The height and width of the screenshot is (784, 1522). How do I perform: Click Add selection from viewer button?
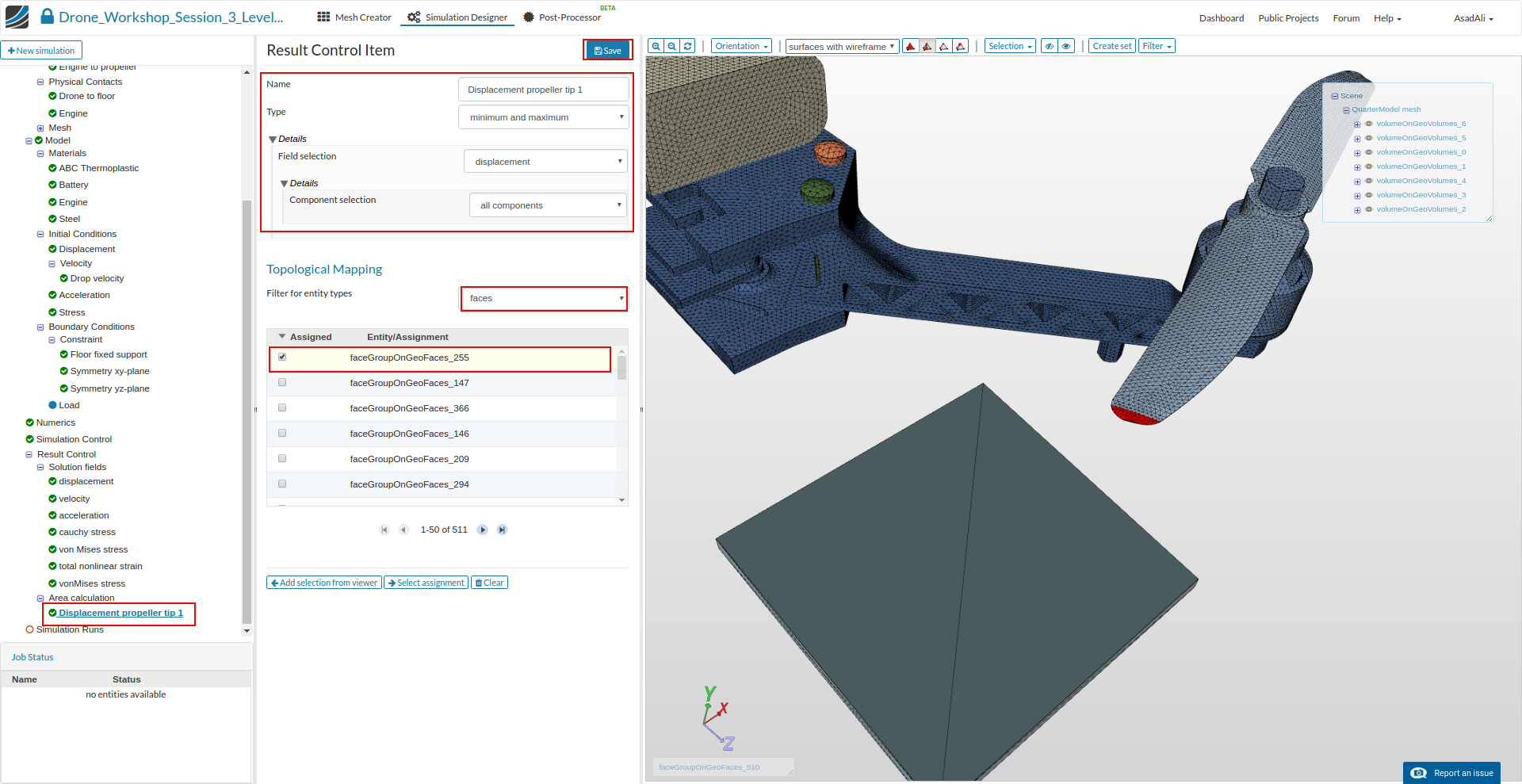pyautogui.click(x=324, y=583)
